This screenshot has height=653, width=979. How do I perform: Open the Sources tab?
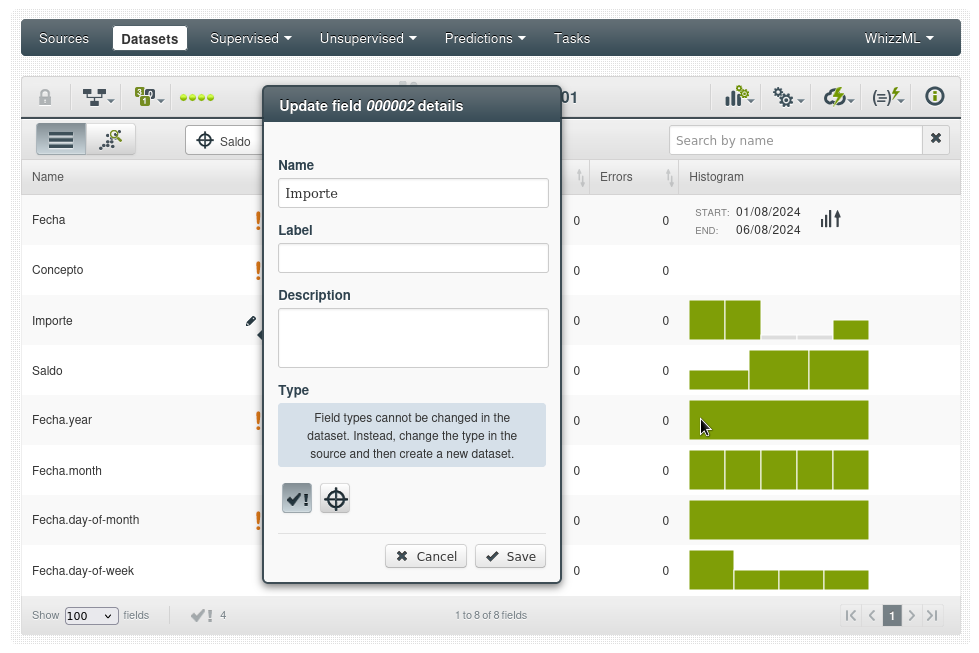64,39
